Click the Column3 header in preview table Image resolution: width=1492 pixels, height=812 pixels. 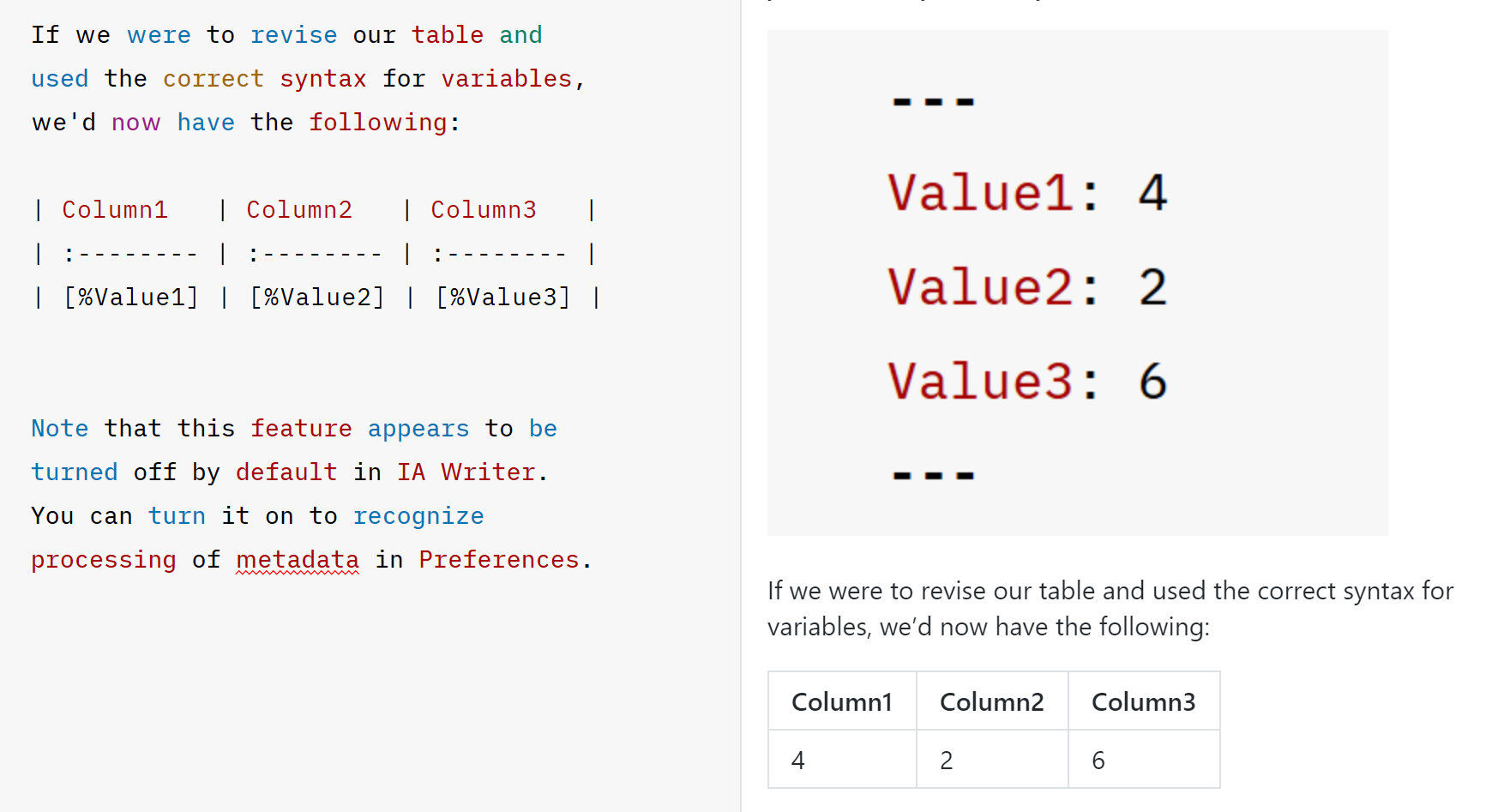point(1144,701)
